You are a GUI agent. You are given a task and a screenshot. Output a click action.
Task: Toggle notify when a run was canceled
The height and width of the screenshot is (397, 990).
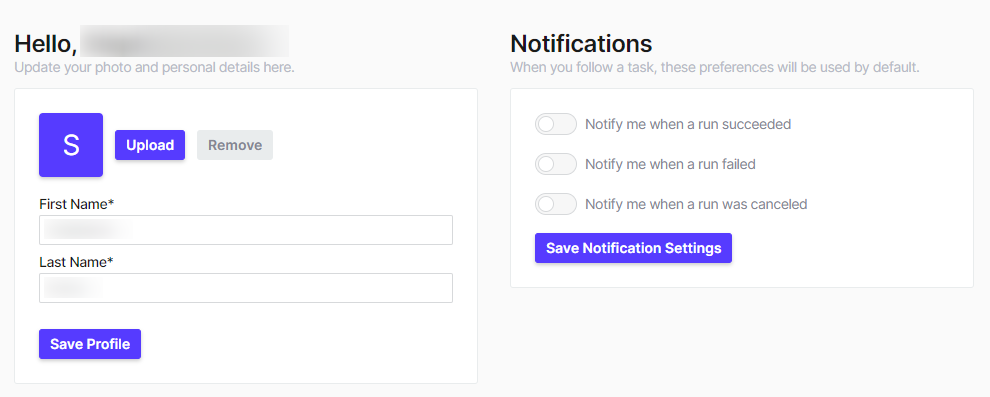(x=556, y=204)
